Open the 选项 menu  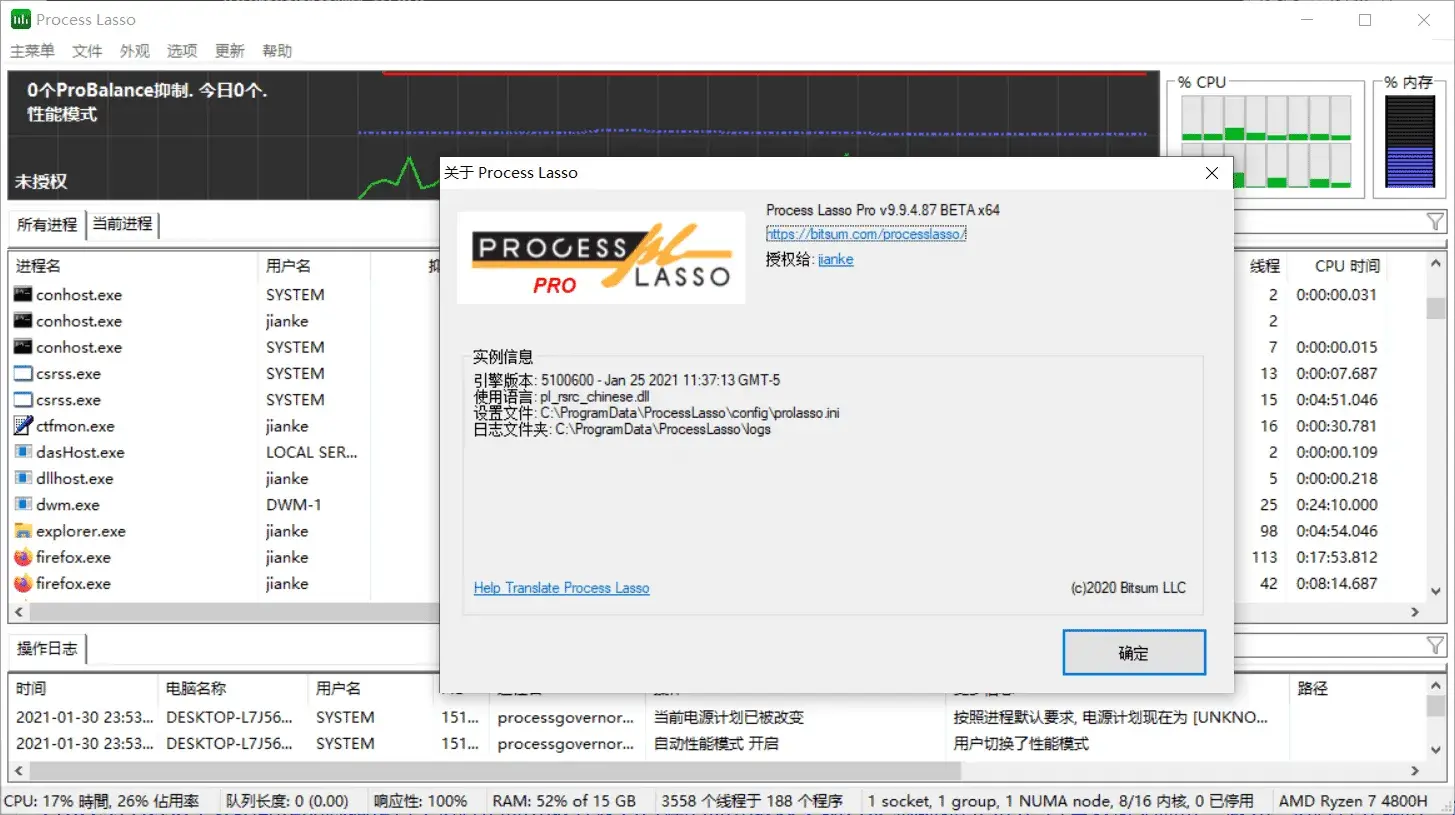(182, 51)
